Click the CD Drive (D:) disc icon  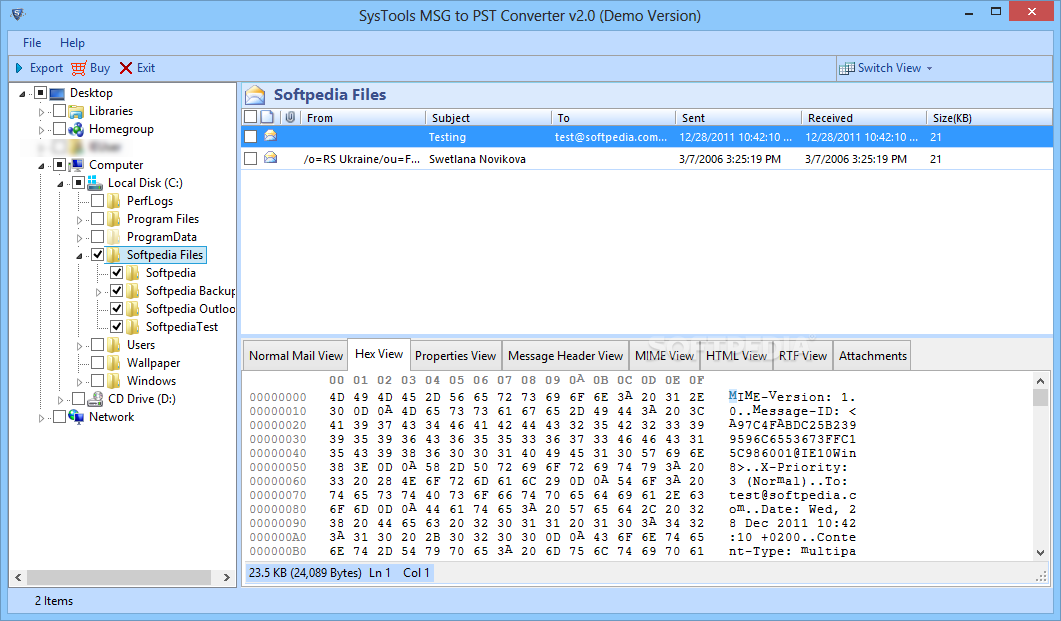95,399
